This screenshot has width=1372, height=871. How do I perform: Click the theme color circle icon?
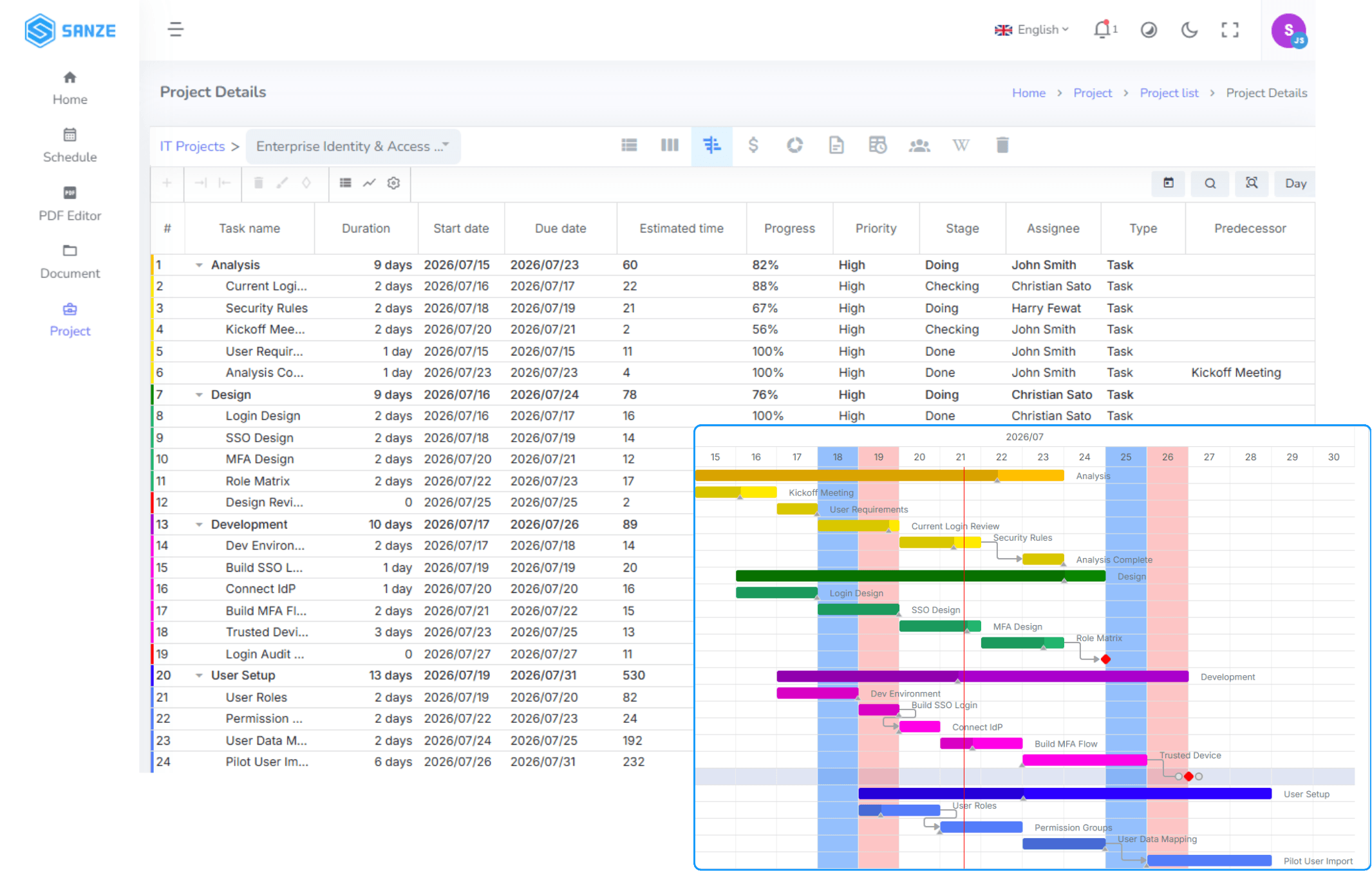1149,30
